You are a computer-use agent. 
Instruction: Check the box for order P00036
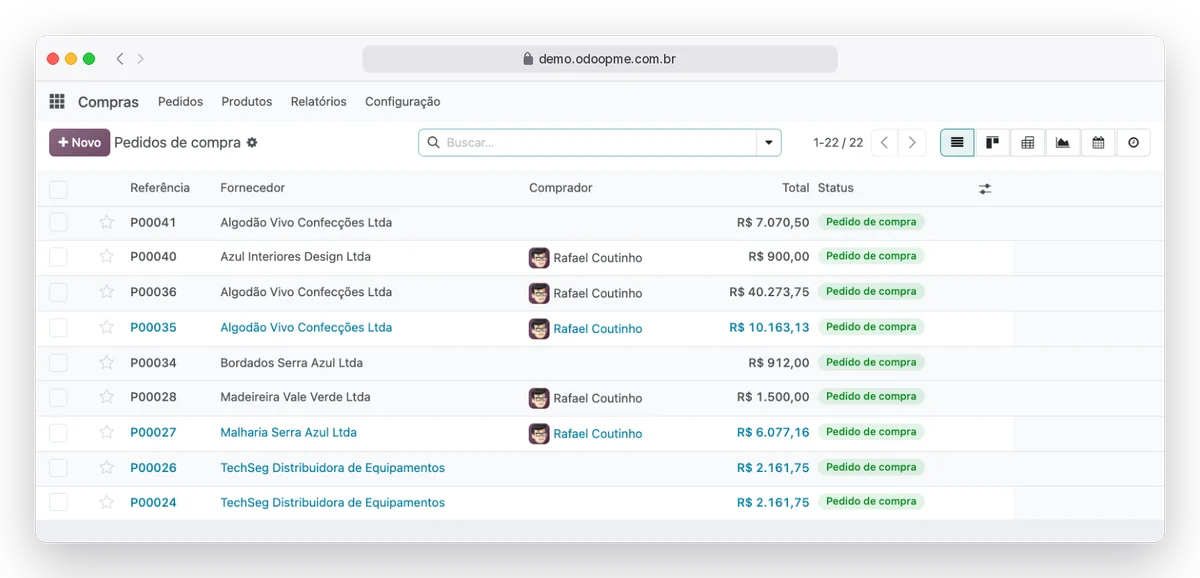pos(58,292)
